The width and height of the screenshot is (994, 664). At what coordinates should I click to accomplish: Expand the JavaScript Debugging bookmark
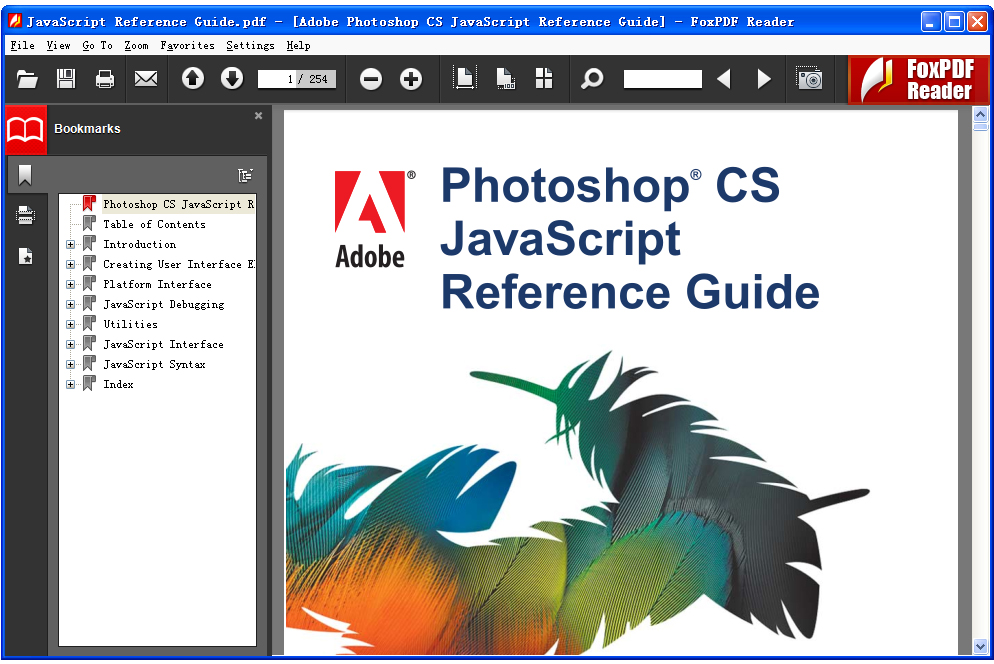click(x=69, y=304)
